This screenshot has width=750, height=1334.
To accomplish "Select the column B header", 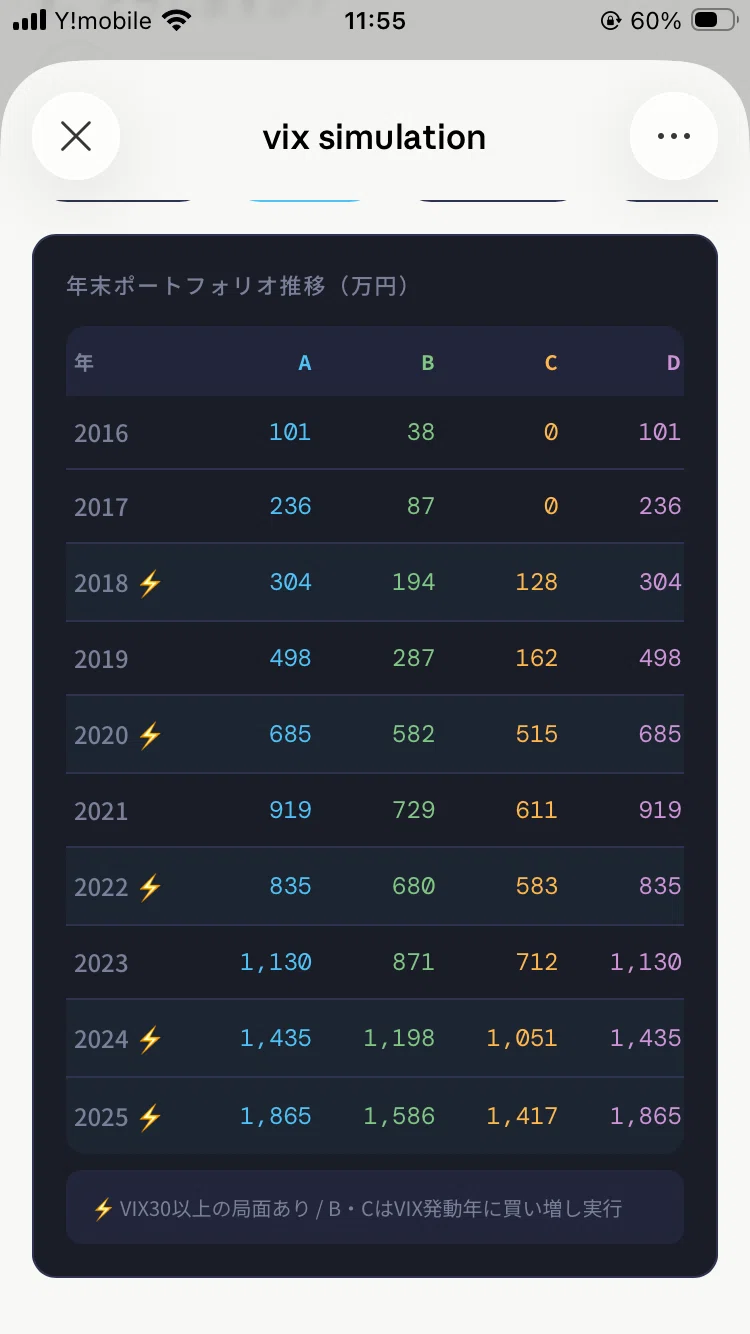I will 428,363.
